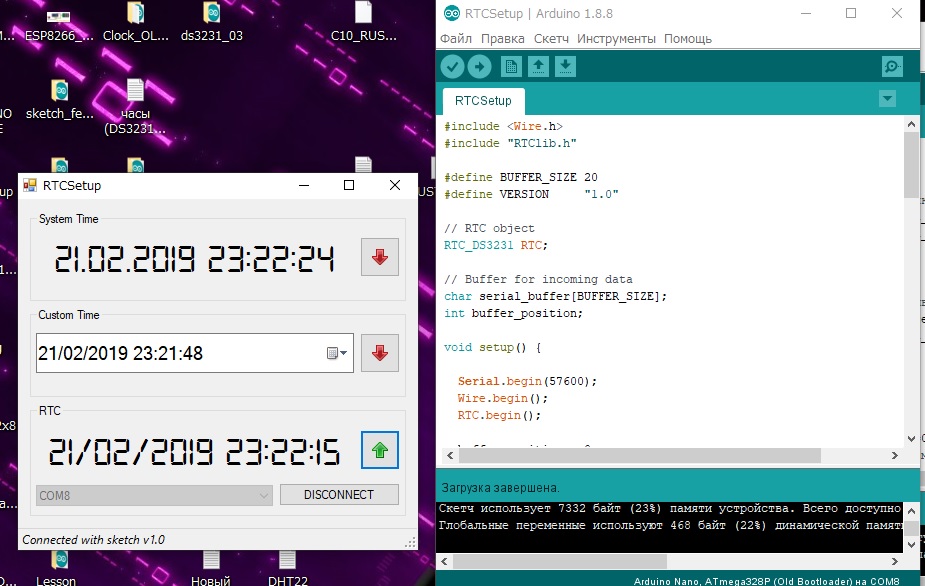Viewport: 925px width, 586px height.
Task: Click the Open sketch up-arrow icon
Action: (x=538, y=67)
